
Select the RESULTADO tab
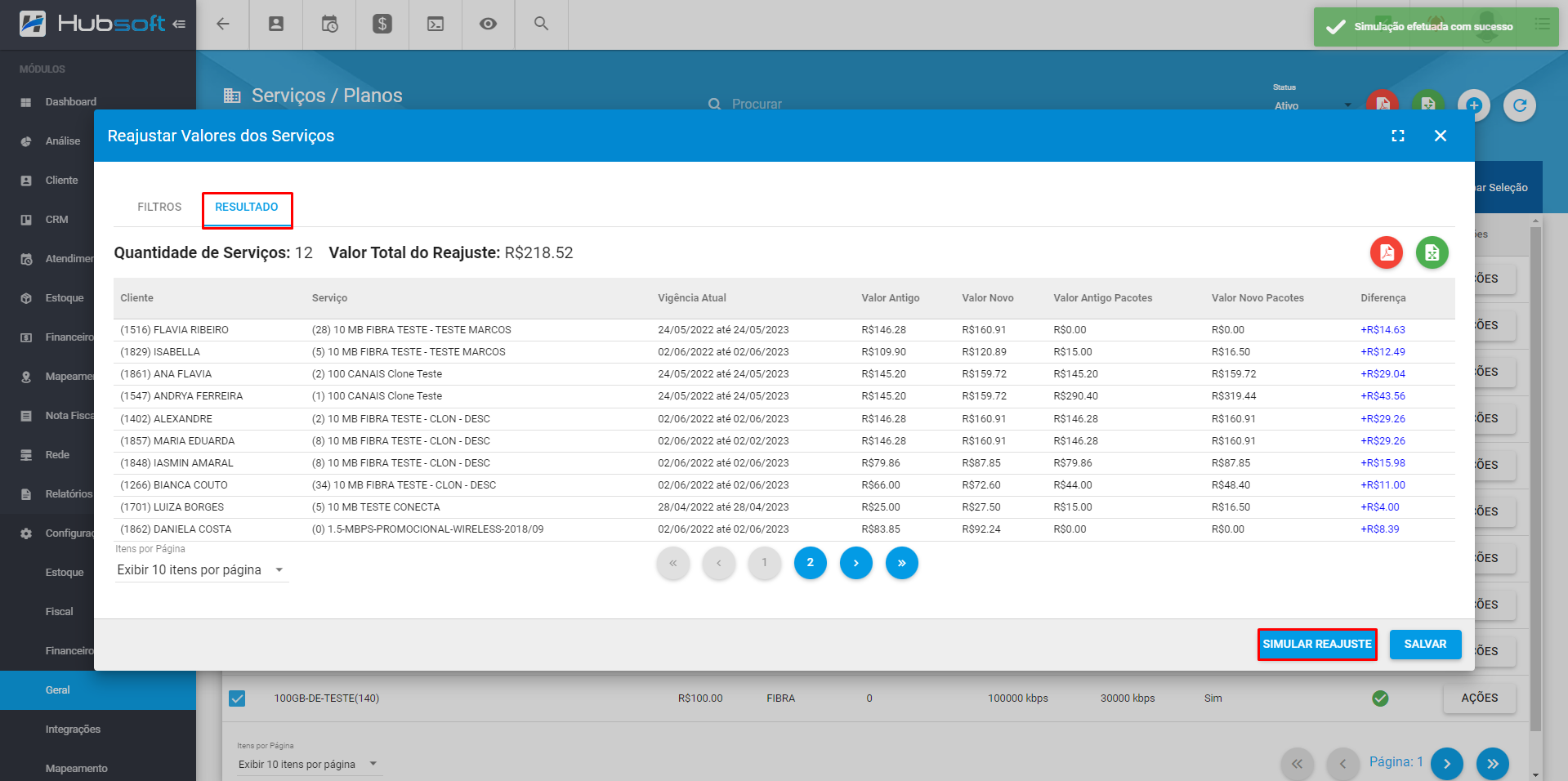[247, 208]
